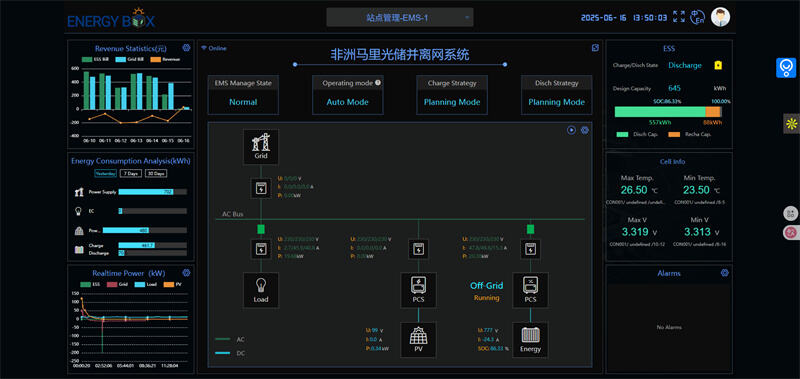The height and width of the screenshot is (379, 800).
Task: Click the PV branch meter icon
Action: click(418, 249)
